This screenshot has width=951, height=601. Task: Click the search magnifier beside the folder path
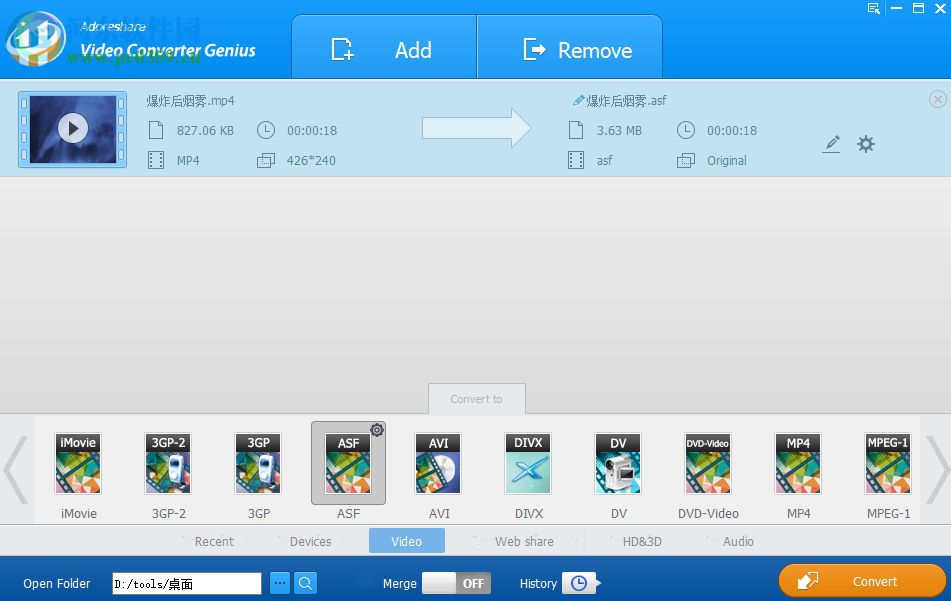tap(305, 582)
